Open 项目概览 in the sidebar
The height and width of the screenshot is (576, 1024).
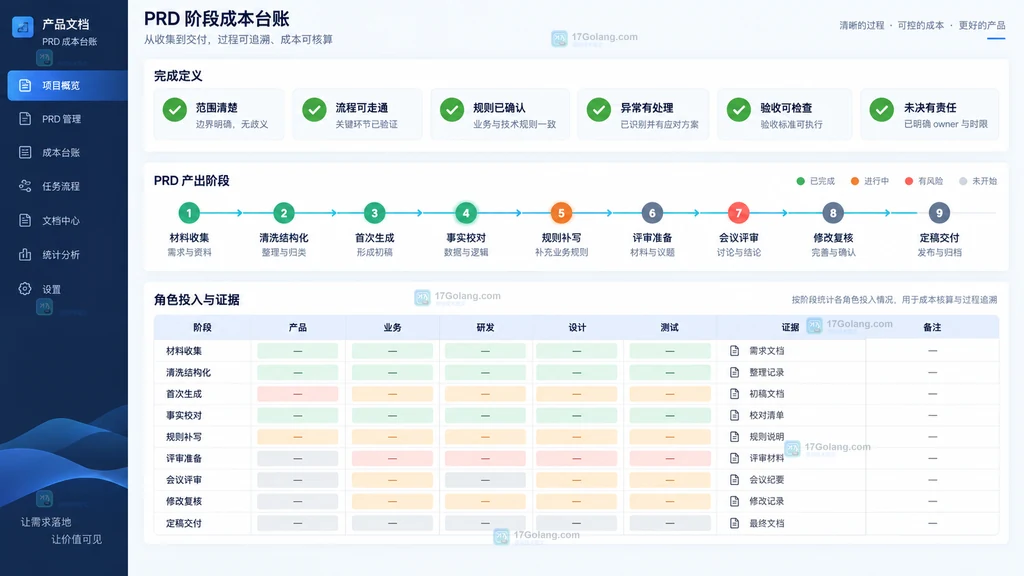67,86
